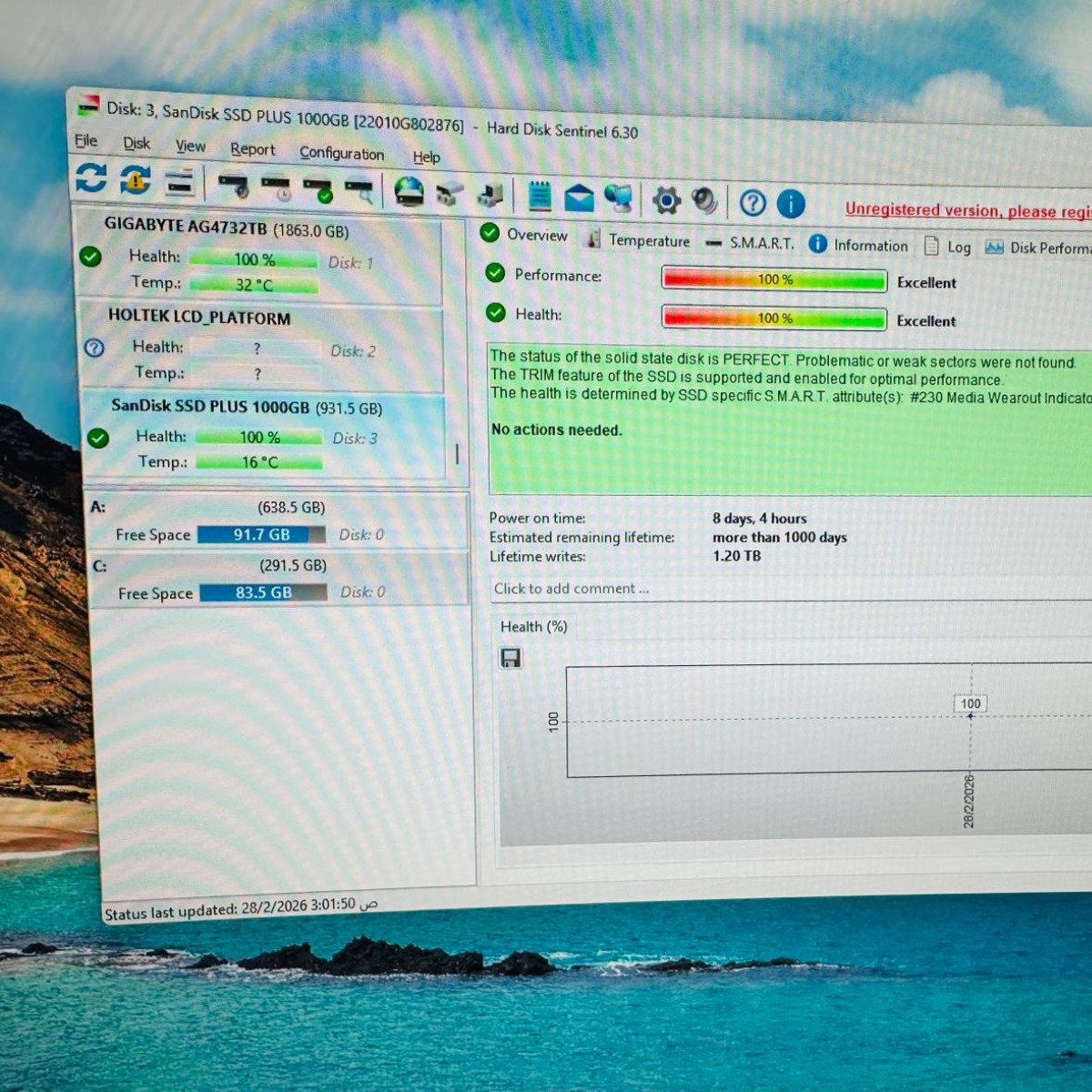The height and width of the screenshot is (1092, 1092).
Task: Open the Configuration menu
Action: click(x=341, y=153)
